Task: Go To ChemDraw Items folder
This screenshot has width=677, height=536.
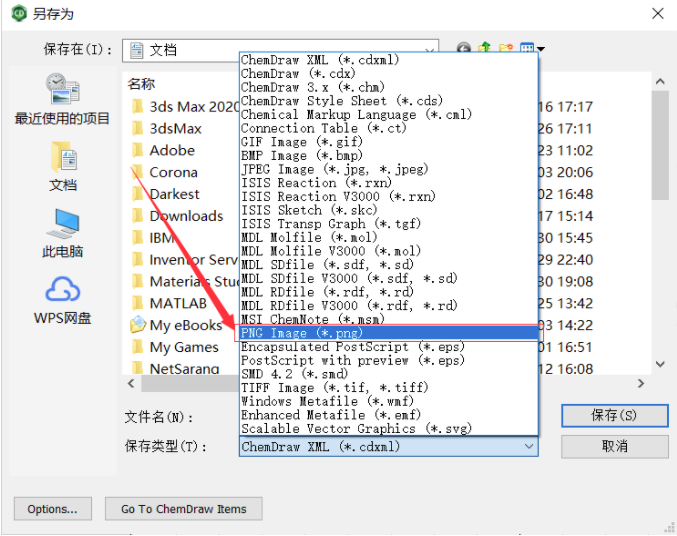Action: point(183,509)
